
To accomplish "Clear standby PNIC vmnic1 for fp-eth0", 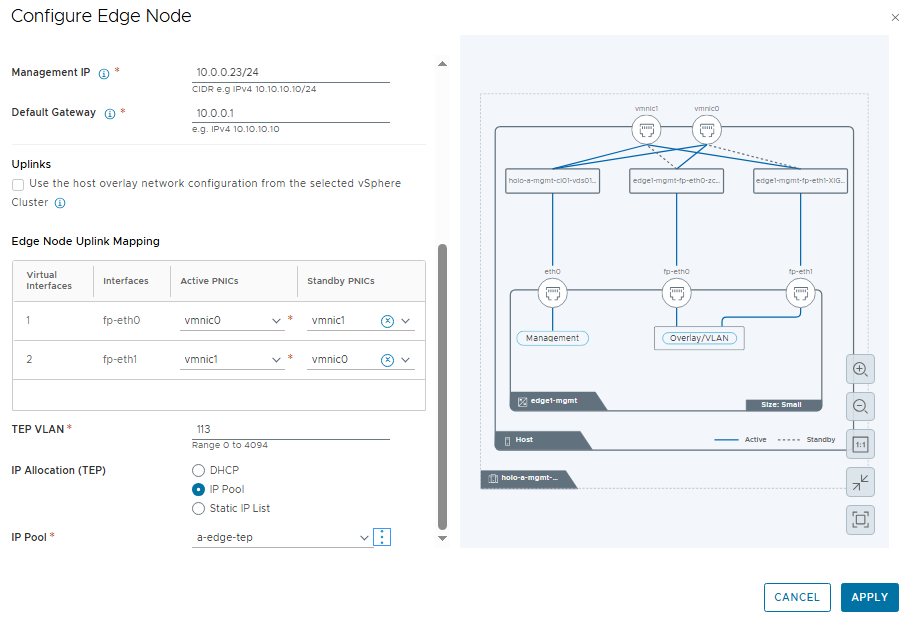I will [387, 321].
